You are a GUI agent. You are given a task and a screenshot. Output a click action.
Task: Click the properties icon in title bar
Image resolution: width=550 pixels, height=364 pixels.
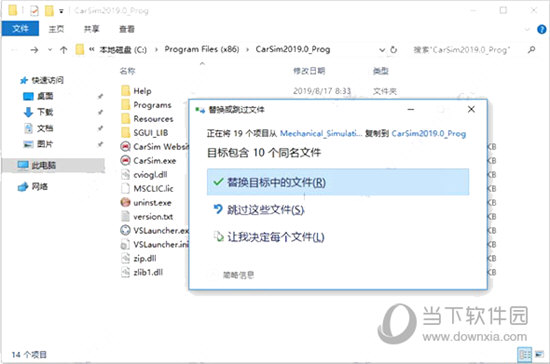coord(34,11)
